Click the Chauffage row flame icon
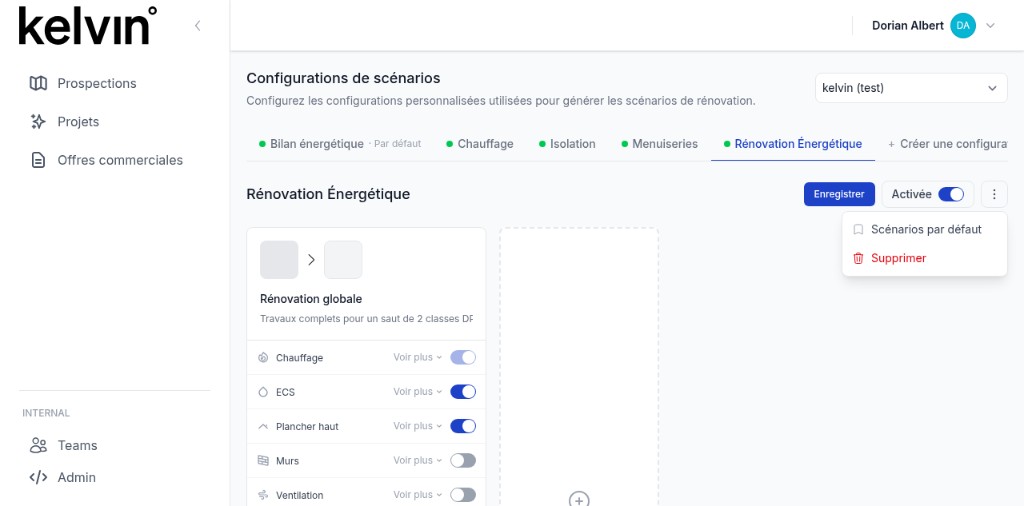 click(x=263, y=358)
